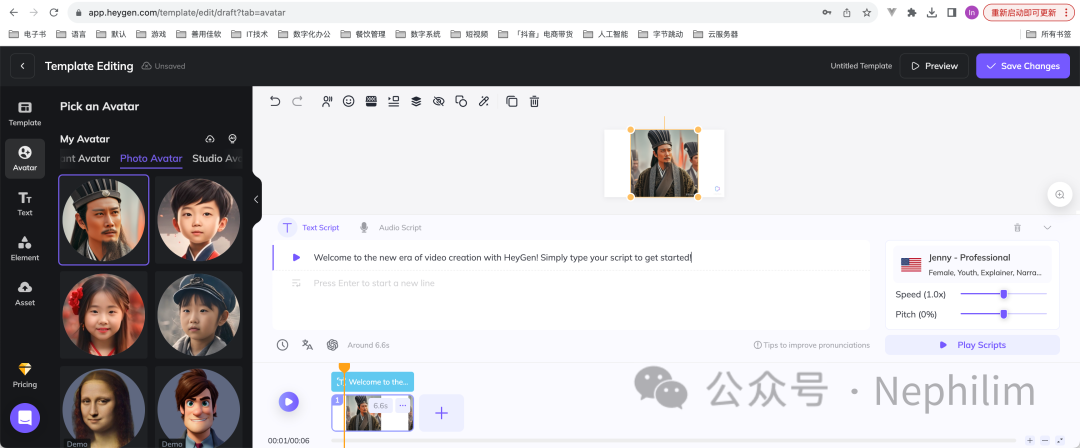
Task: Click the ChatGPT script writer icon
Action: 332,345
